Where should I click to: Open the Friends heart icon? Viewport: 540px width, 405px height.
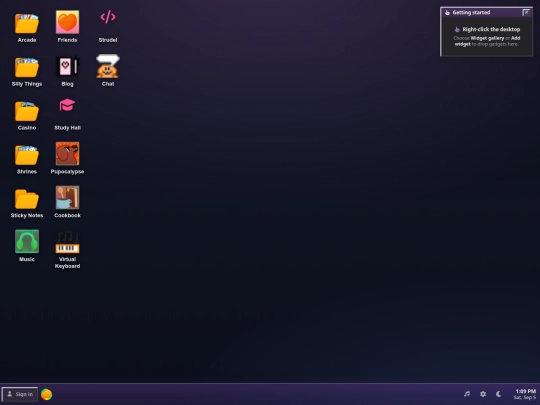[67, 22]
